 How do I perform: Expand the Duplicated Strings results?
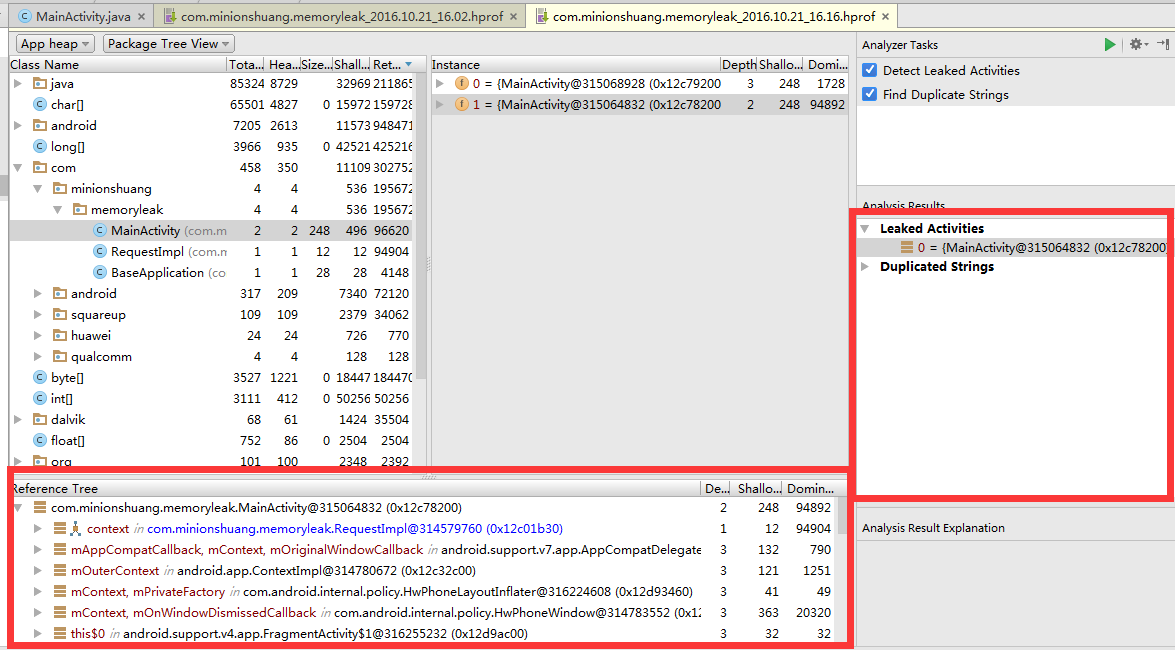[866, 267]
